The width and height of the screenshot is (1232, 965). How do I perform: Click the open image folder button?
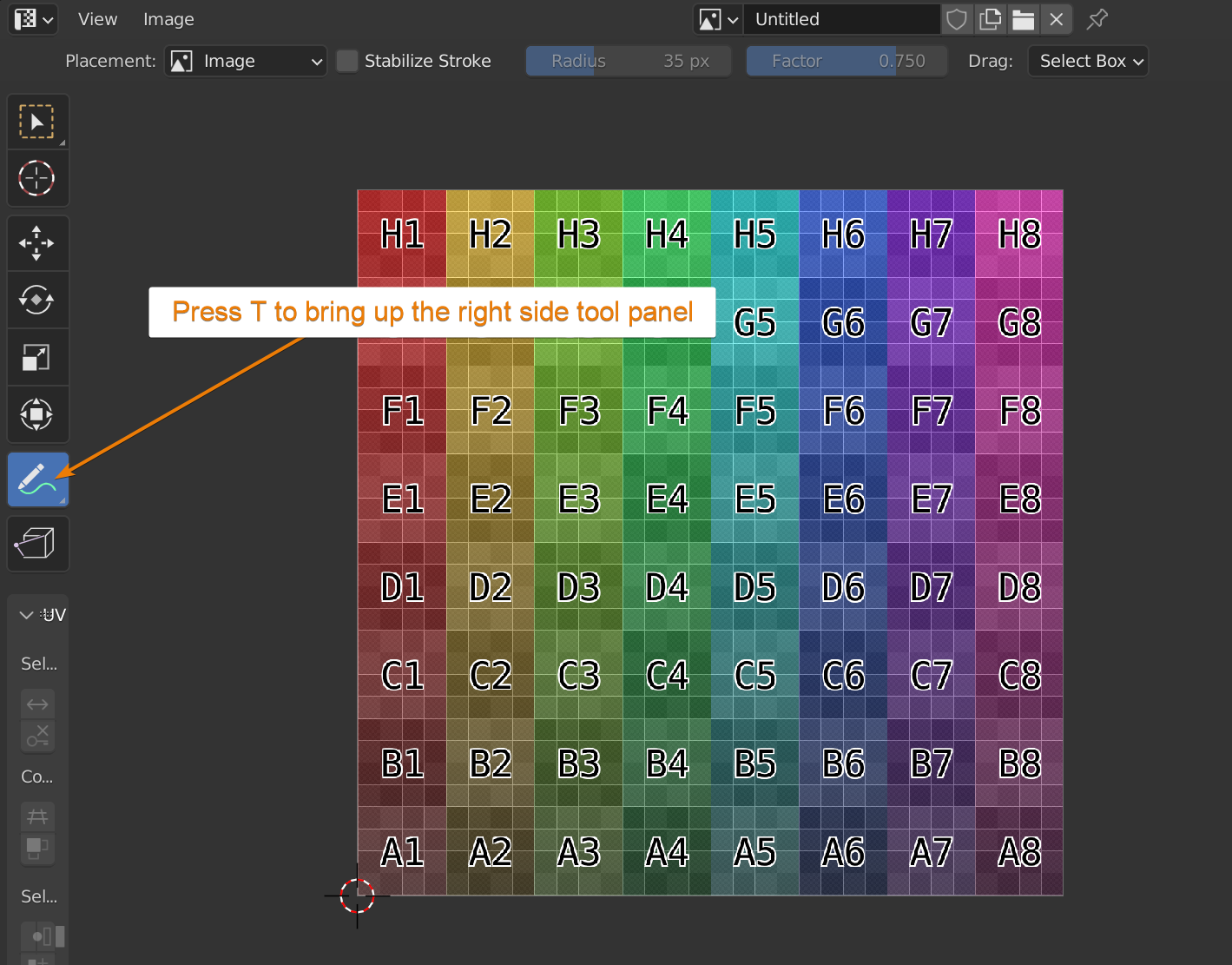click(1023, 19)
